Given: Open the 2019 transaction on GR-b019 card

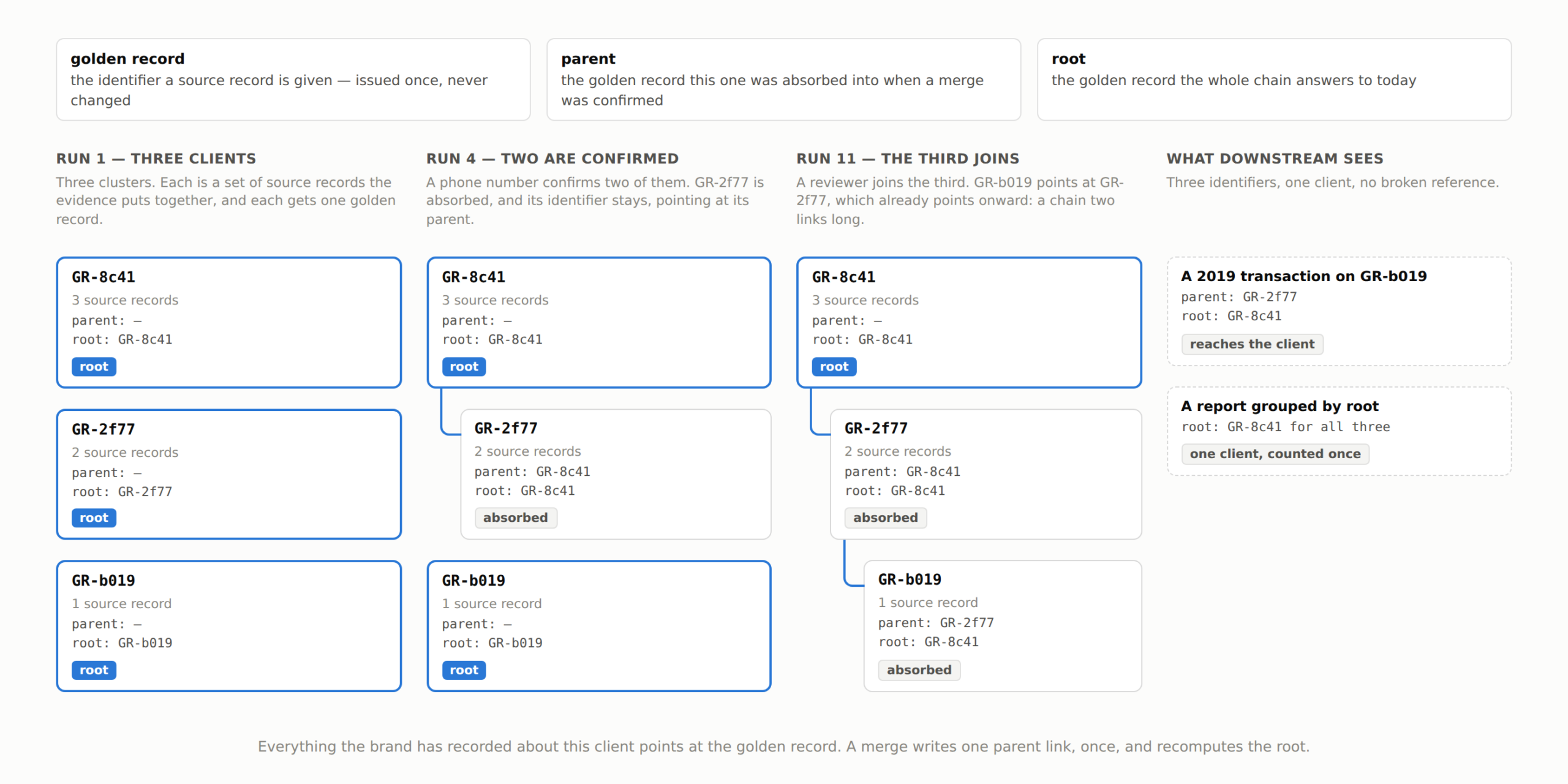Looking at the screenshot, I should pos(1339,311).
